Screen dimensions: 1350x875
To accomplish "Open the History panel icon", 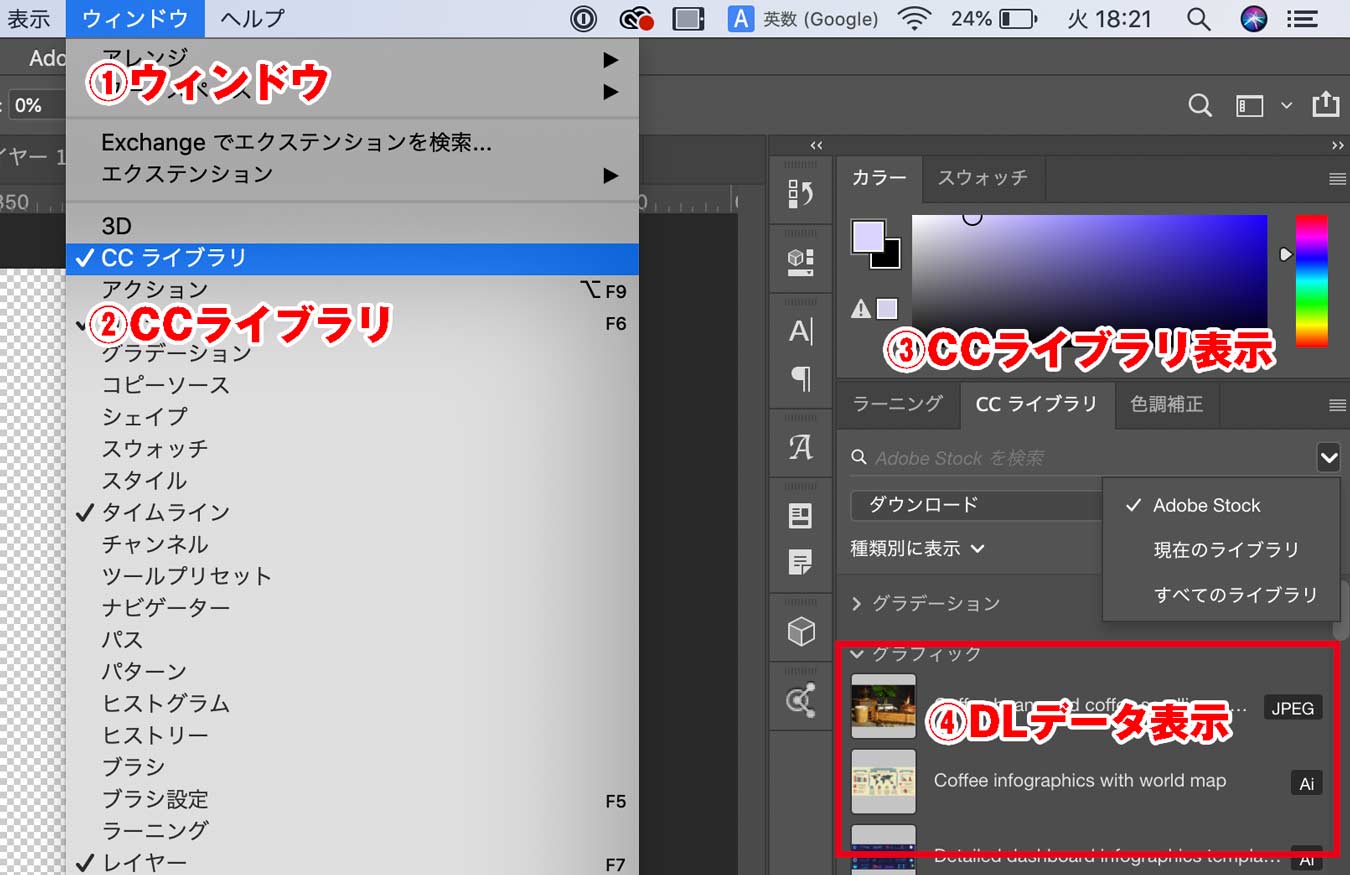I will point(801,193).
